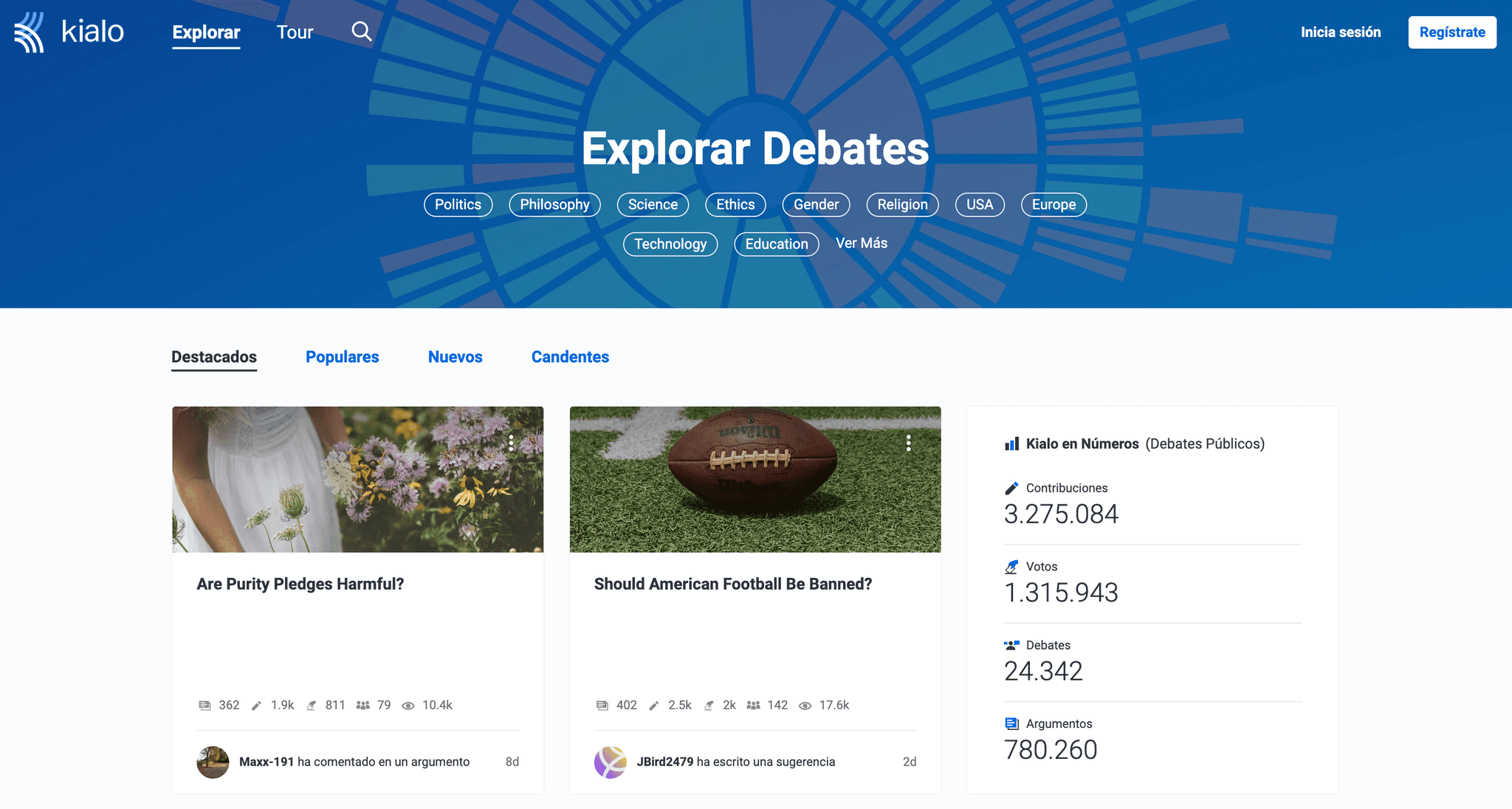1512x809 pixels.
Task: Click JBird2479 user avatar
Action: 611,762
